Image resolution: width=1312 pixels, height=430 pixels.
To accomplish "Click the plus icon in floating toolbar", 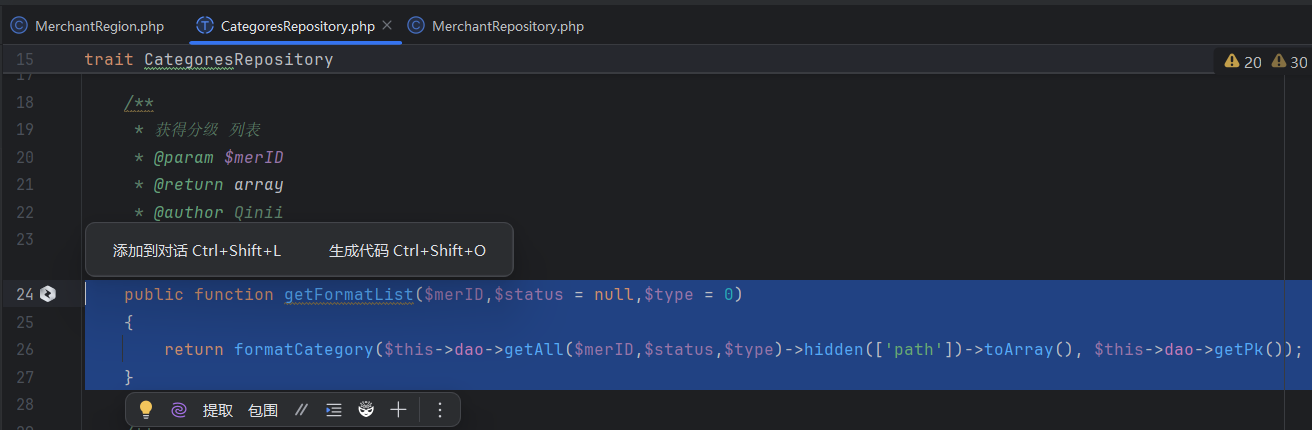I will (398, 409).
